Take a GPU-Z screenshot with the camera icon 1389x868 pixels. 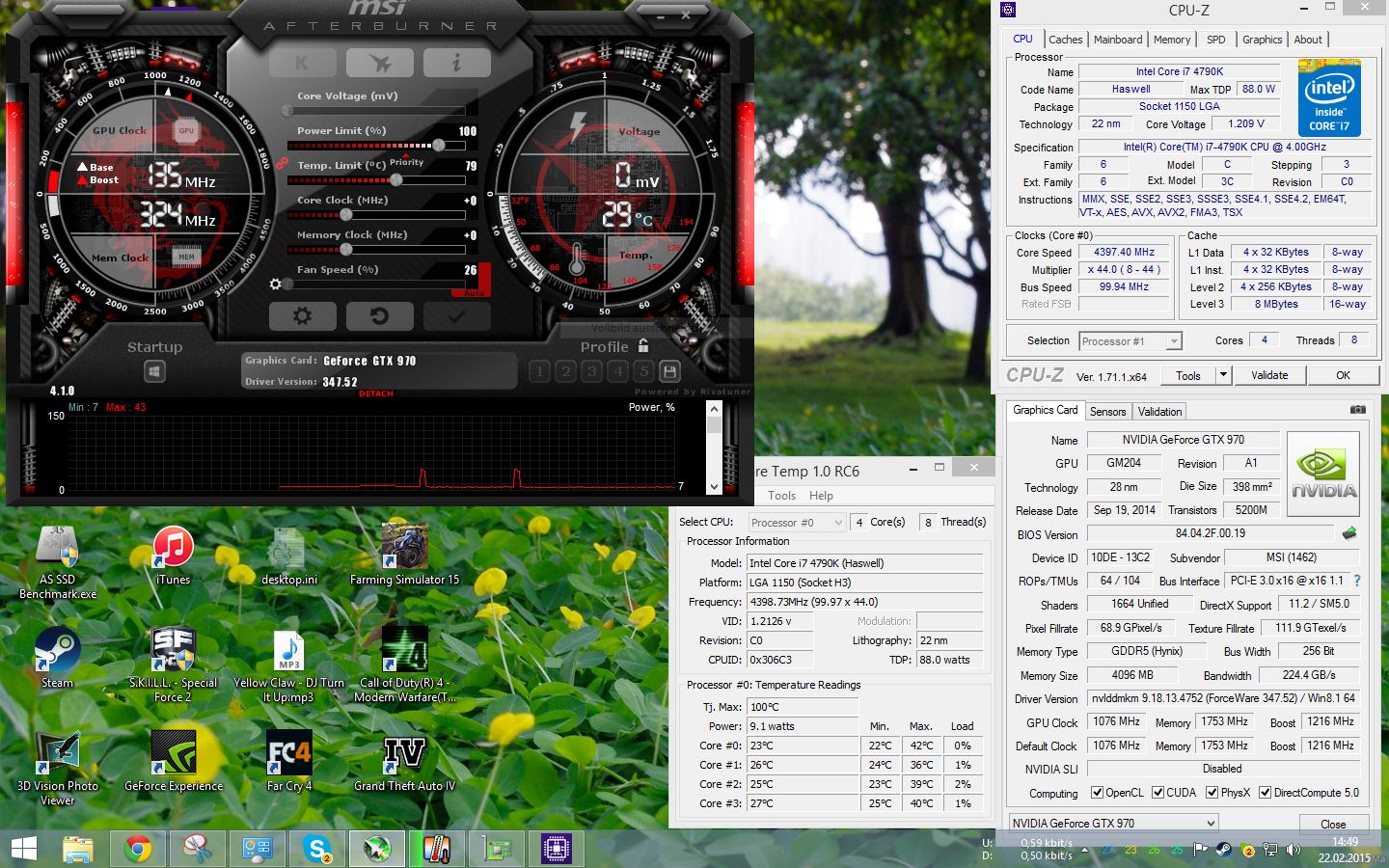tap(1358, 410)
